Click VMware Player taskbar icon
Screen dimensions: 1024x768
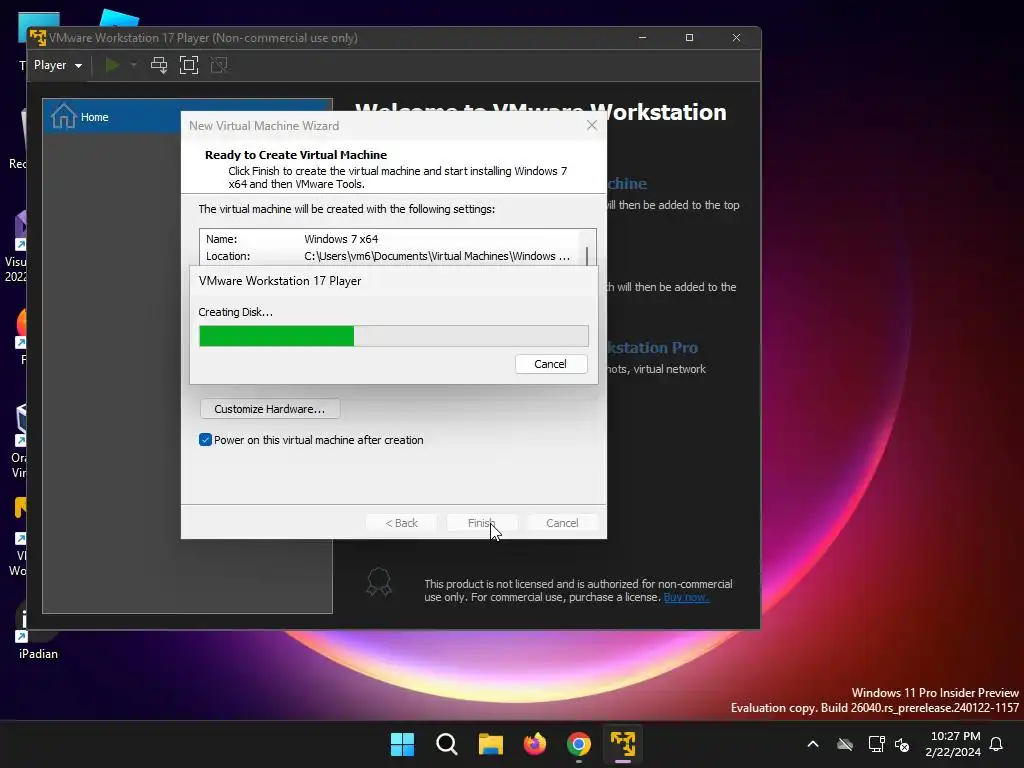tap(623, 744)
